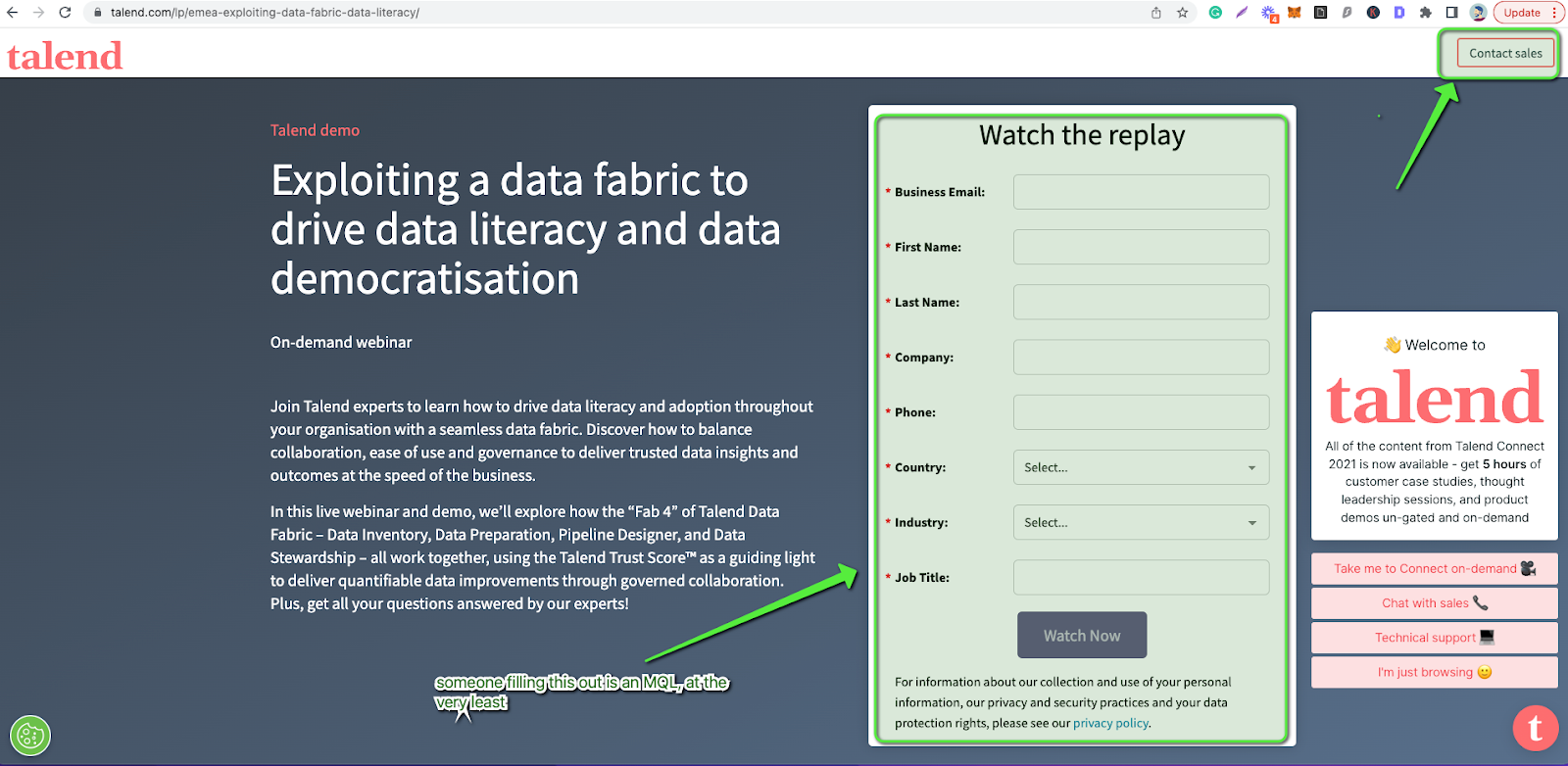This screenshot has width=1568, height=766.
Task: Select I'm just browsing option
Action: coord(1435,672)
